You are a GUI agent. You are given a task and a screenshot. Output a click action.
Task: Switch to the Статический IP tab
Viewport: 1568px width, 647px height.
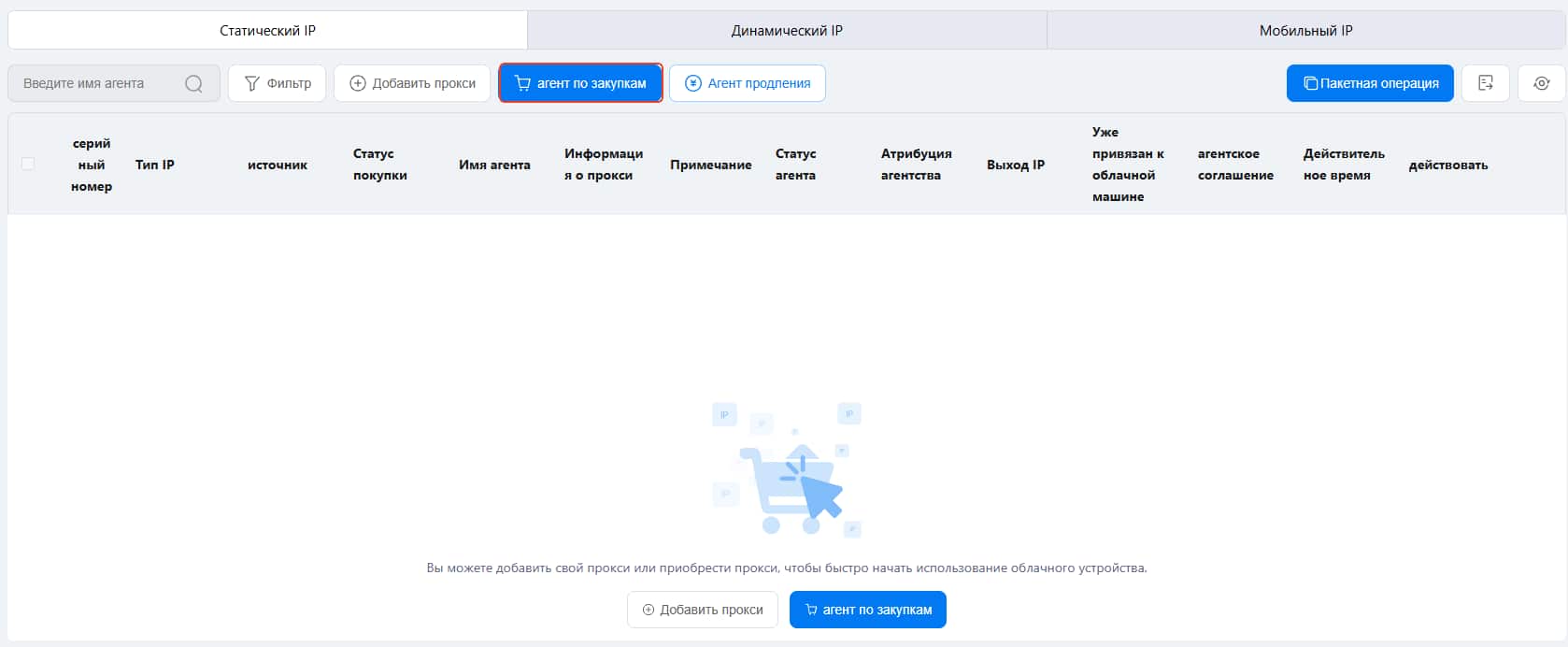[267, 31]
